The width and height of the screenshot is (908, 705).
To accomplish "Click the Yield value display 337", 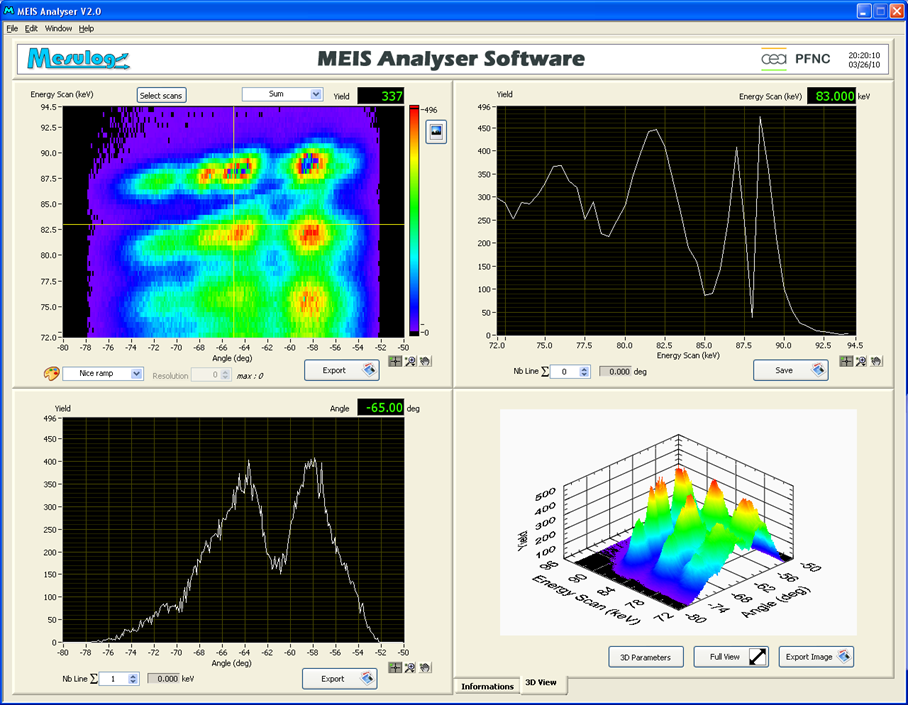I will 380,96.
